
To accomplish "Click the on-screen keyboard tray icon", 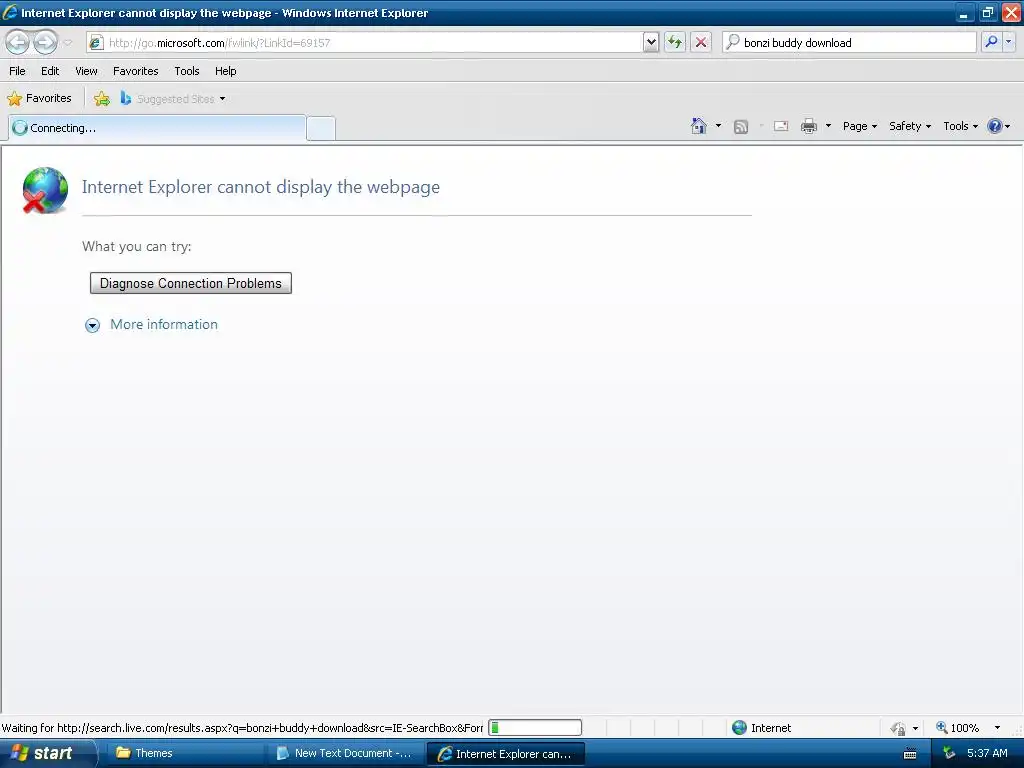I will [x=910, y=754].
